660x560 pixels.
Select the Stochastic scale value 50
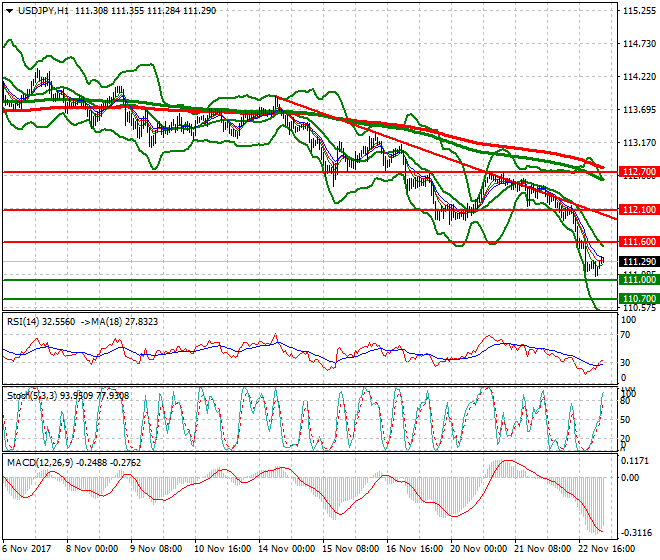tap(625, 420)
